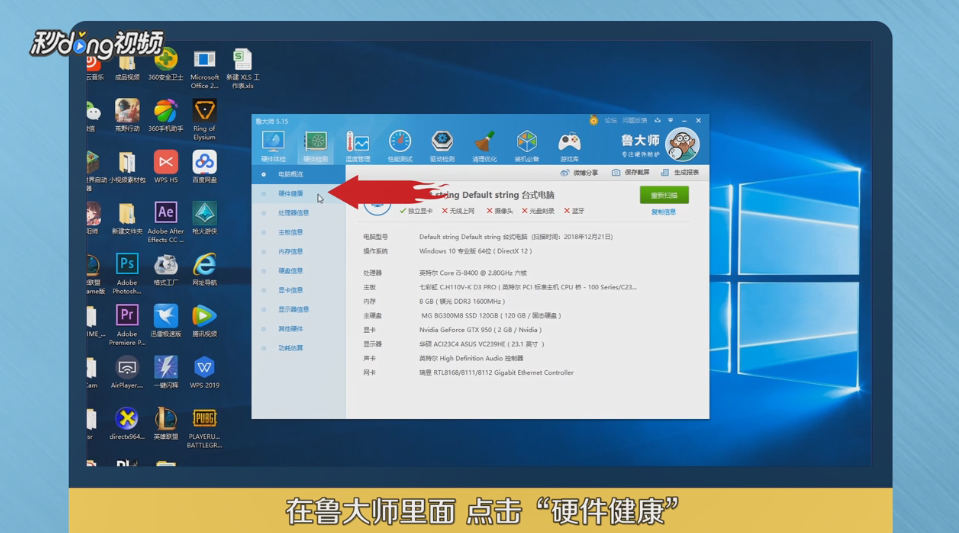Viewport: 959px width, 533px height.
Task: Open directx964 desktop icon
Action: (x=127, y=424)
